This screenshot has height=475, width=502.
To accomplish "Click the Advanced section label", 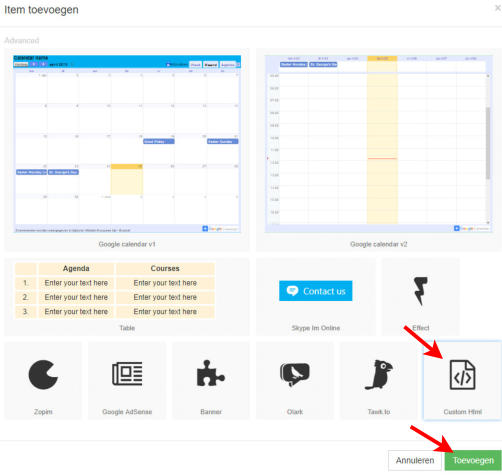I will coord(22,41).
